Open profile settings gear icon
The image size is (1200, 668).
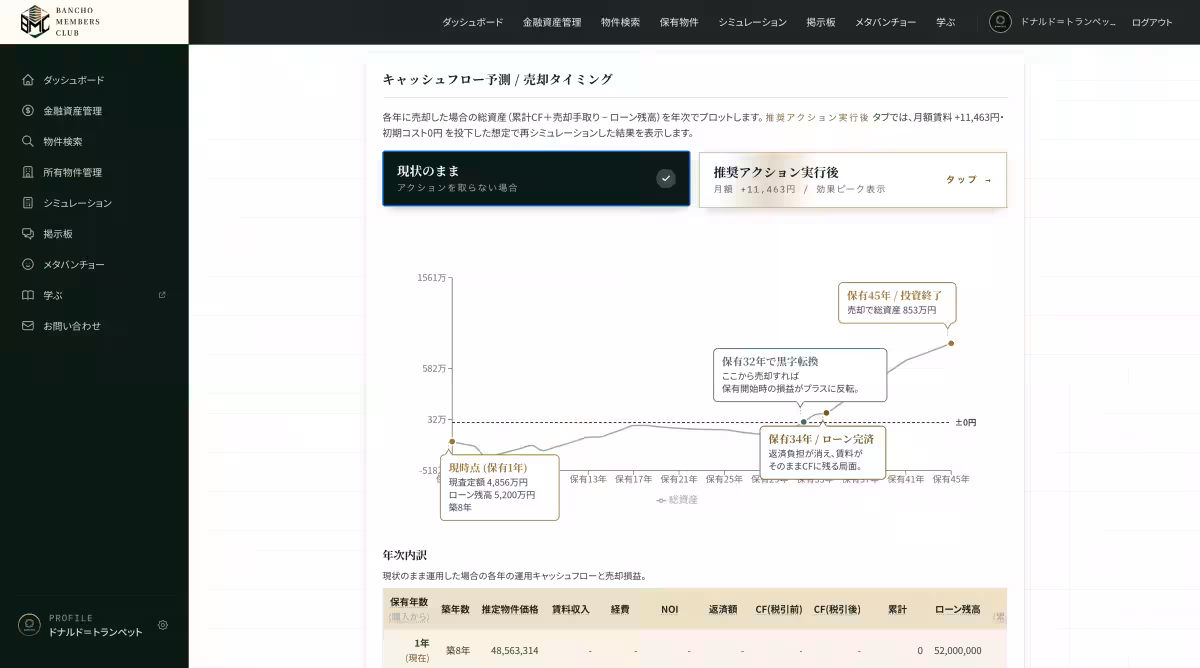pos(163,625)
